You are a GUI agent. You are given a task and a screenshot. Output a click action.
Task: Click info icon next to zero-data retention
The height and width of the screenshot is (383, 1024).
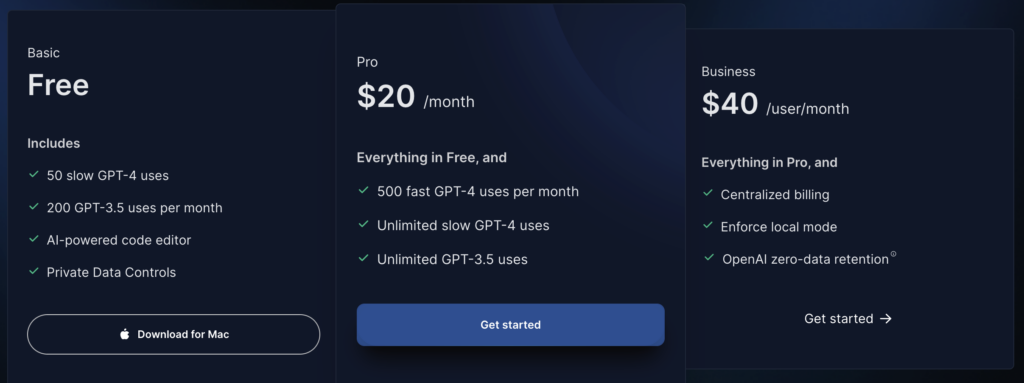point(893,254)
